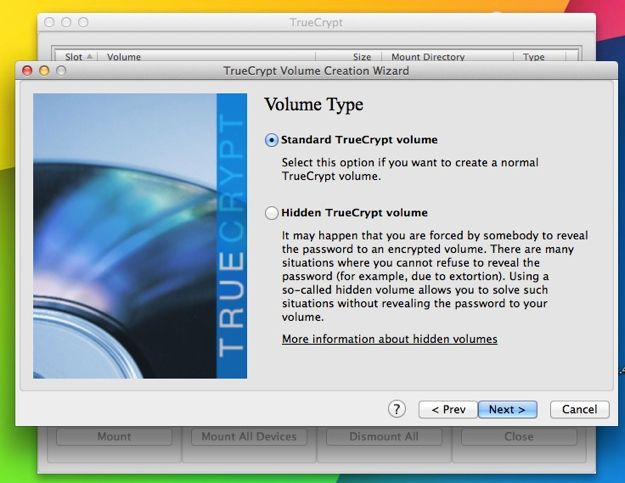Click Mount All Devices in TrueCrypt window
This screenshot has width=625, height=483.
pyautogui.click(x=249, y=437)
